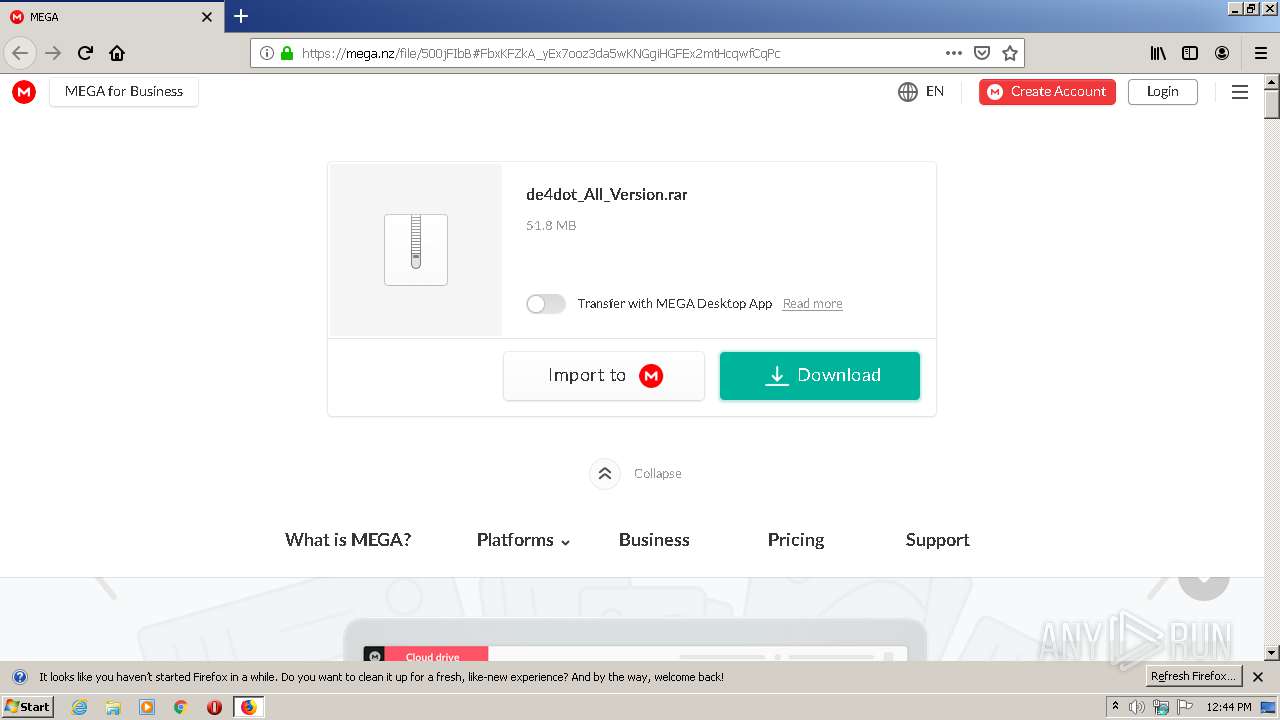Click the browser forward arrow
The image size is (1280, 720).
(x=53, y=53)
